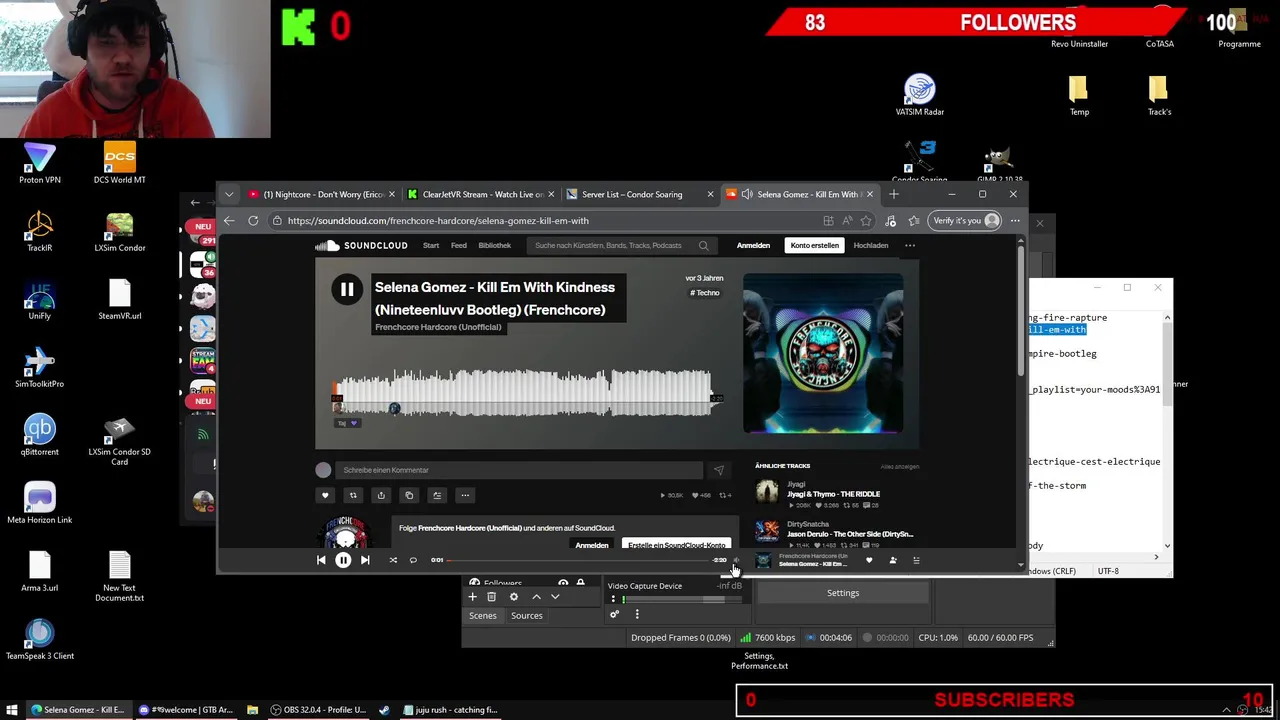Open browser Settings and more menu
The height and width of the screenshot is (720, 1280).
click(x=1015, y=221)
